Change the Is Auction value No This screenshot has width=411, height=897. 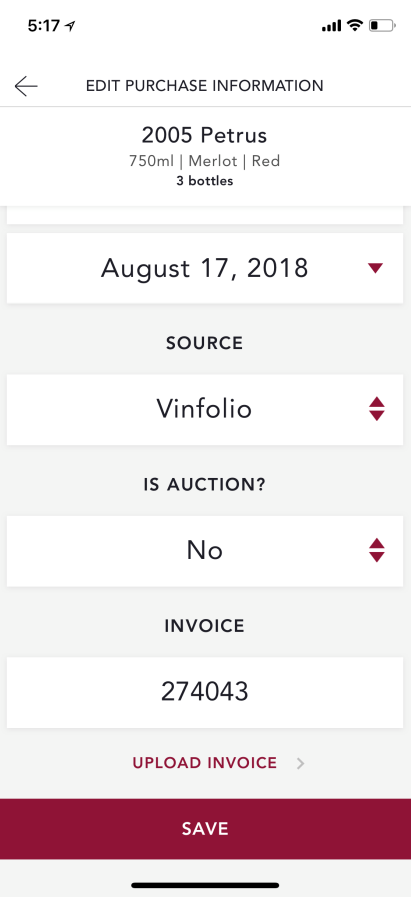point(205,551)
